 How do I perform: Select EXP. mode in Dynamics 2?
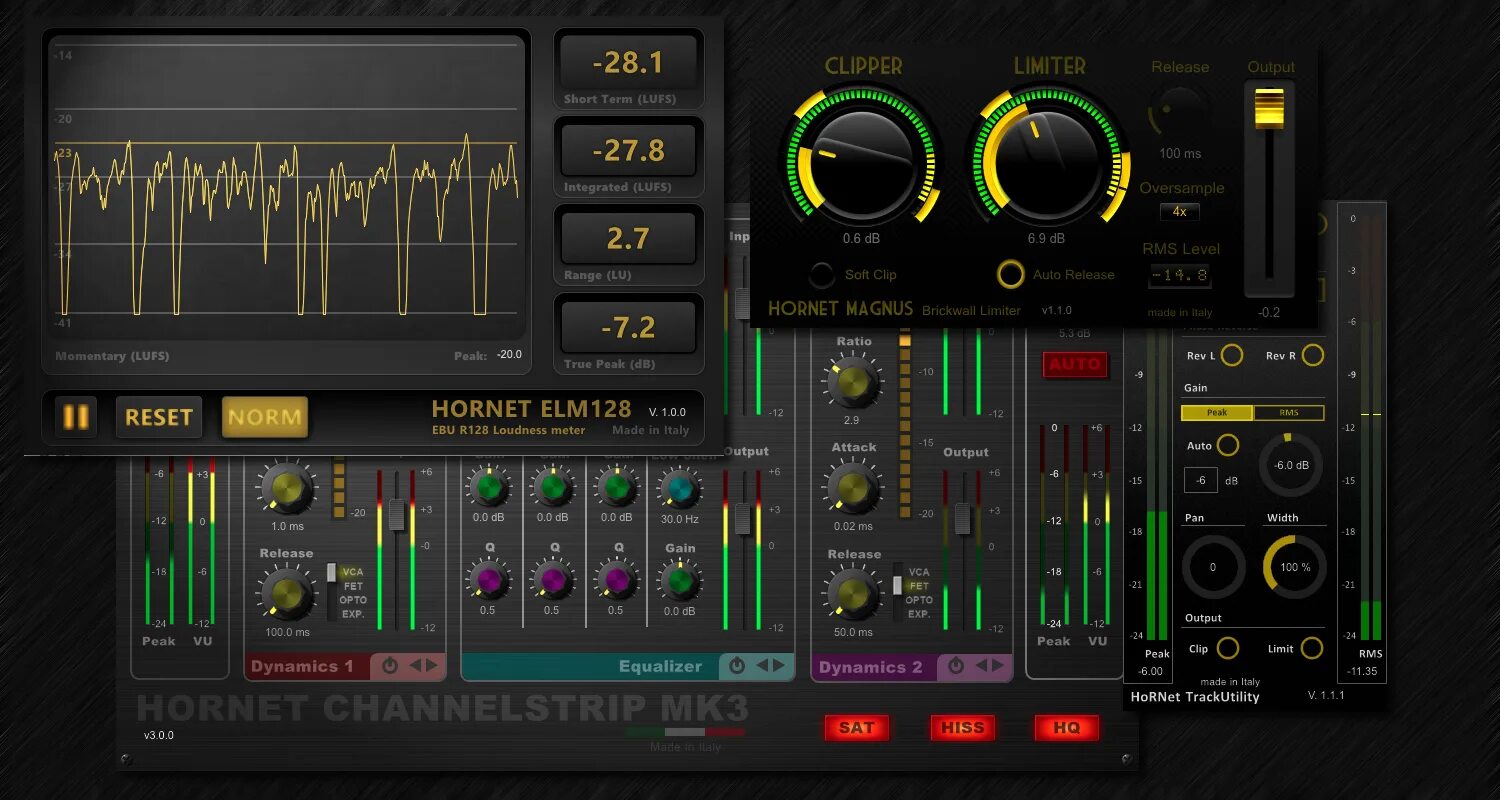(919, 614)
